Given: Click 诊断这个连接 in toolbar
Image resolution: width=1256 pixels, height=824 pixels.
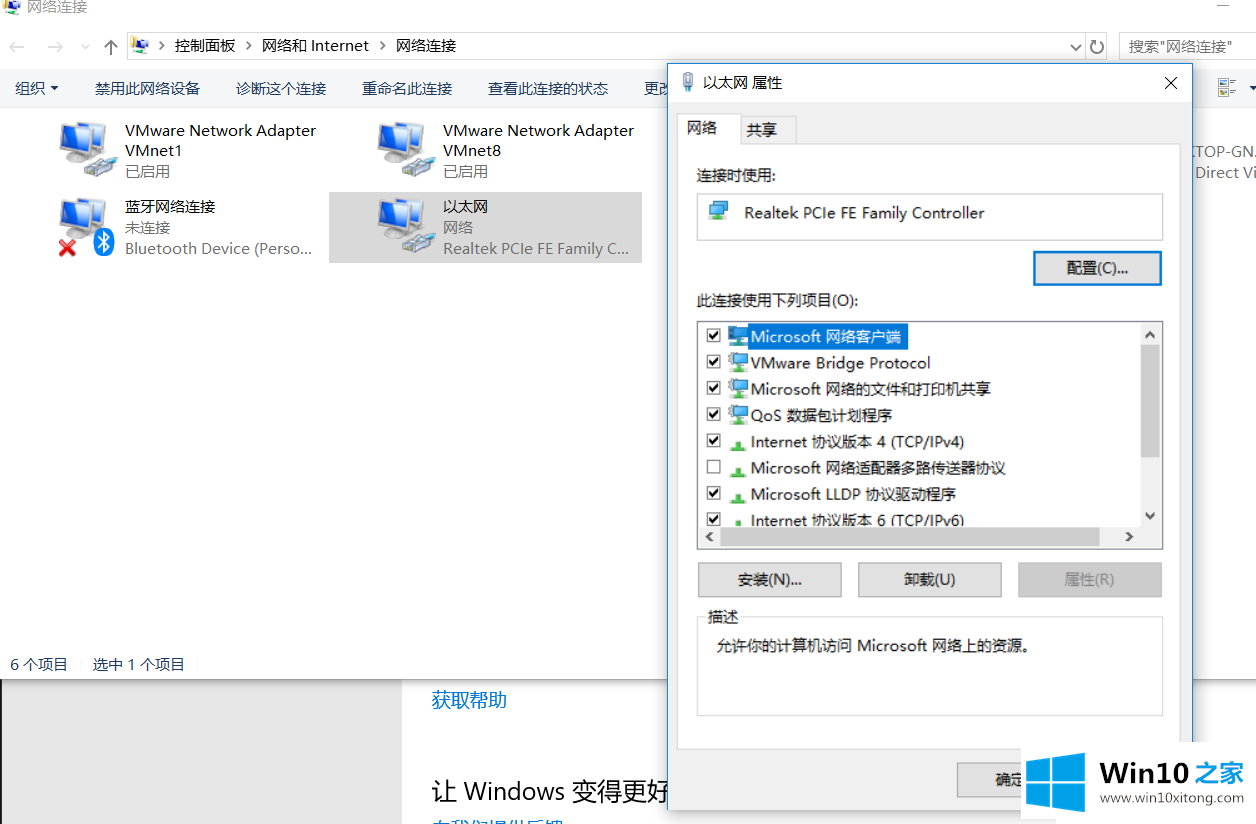Looking at the screenshot, I should click(281, 88).
